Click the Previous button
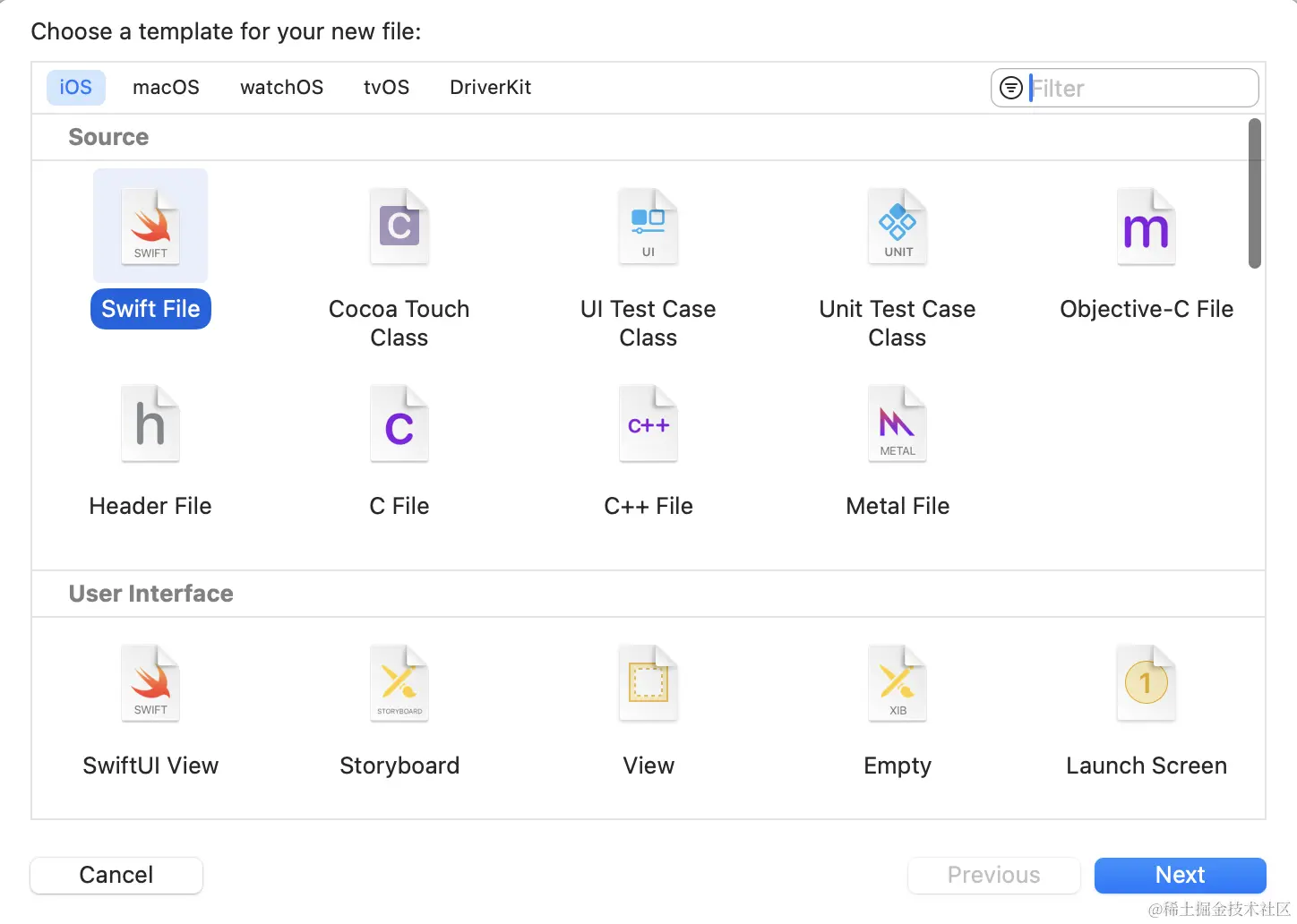 [x=994, y=875]
